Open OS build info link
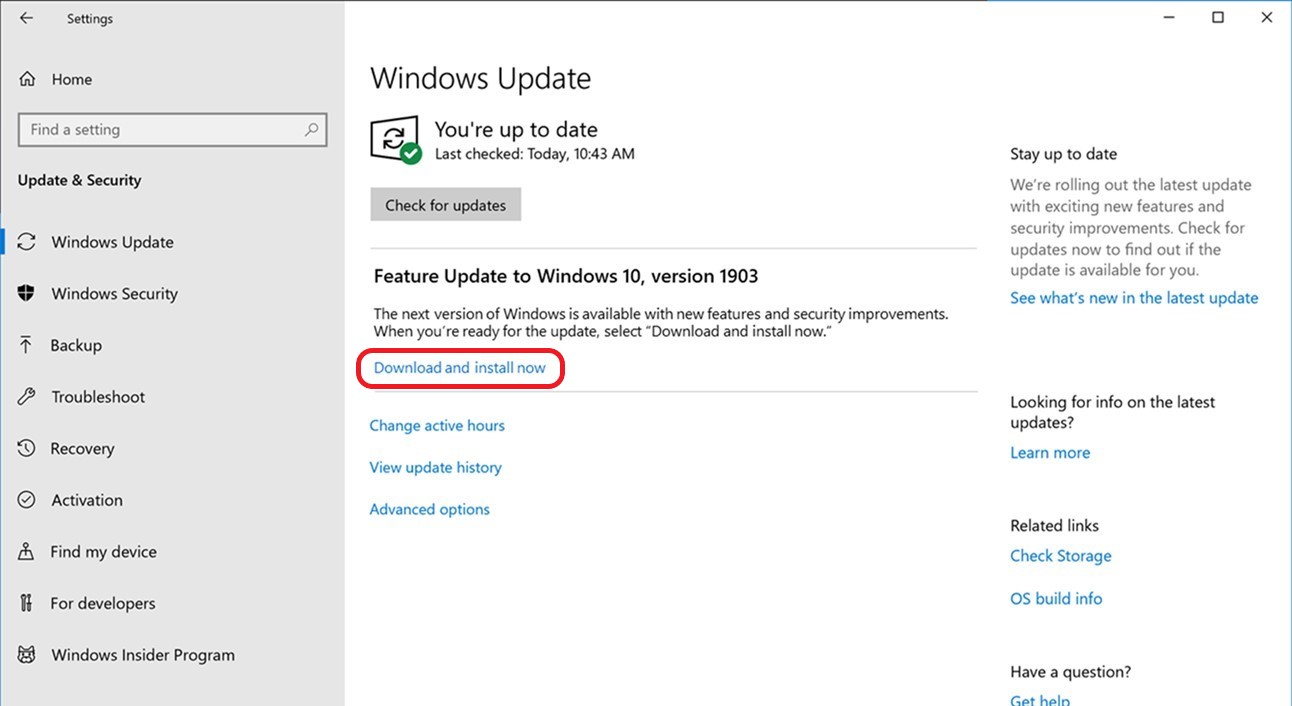The width and height of the screenshot is (1292, 706). [x=1056, y=599]
